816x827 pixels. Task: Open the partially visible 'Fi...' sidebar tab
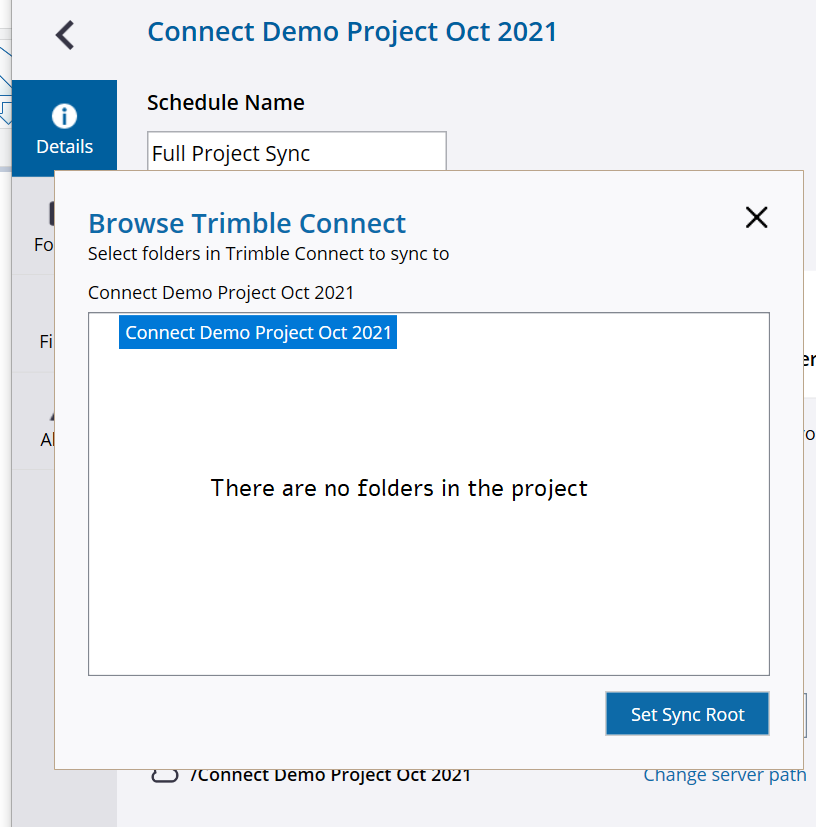[47, 341]
